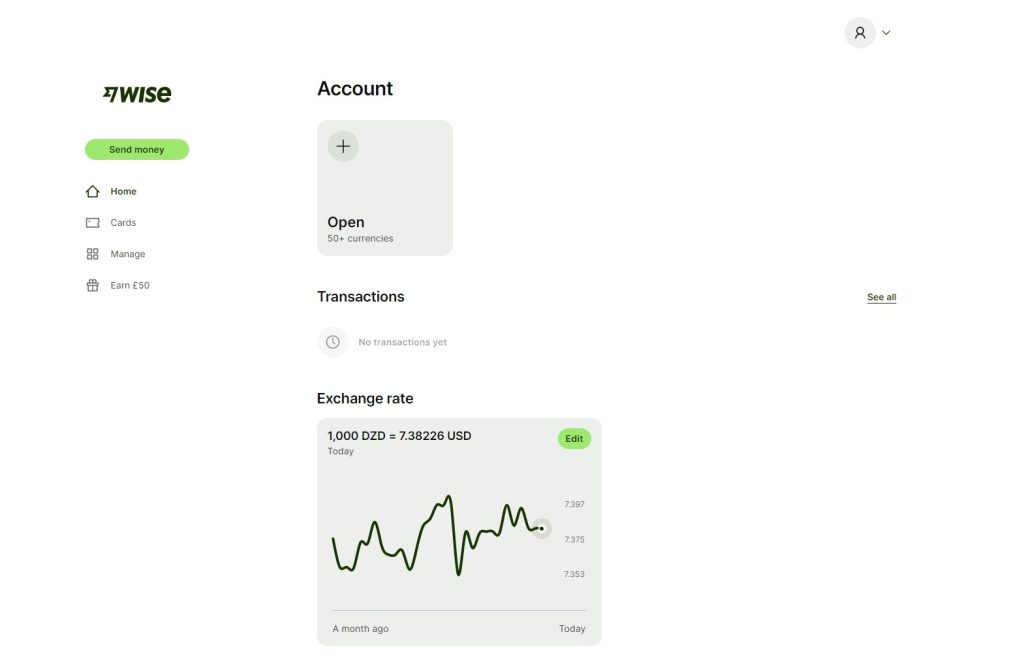The height and width of the screenshot is (656, 1024).
Task: Click the 1,000 DZD rate heading
Action: tap(399, 436)
